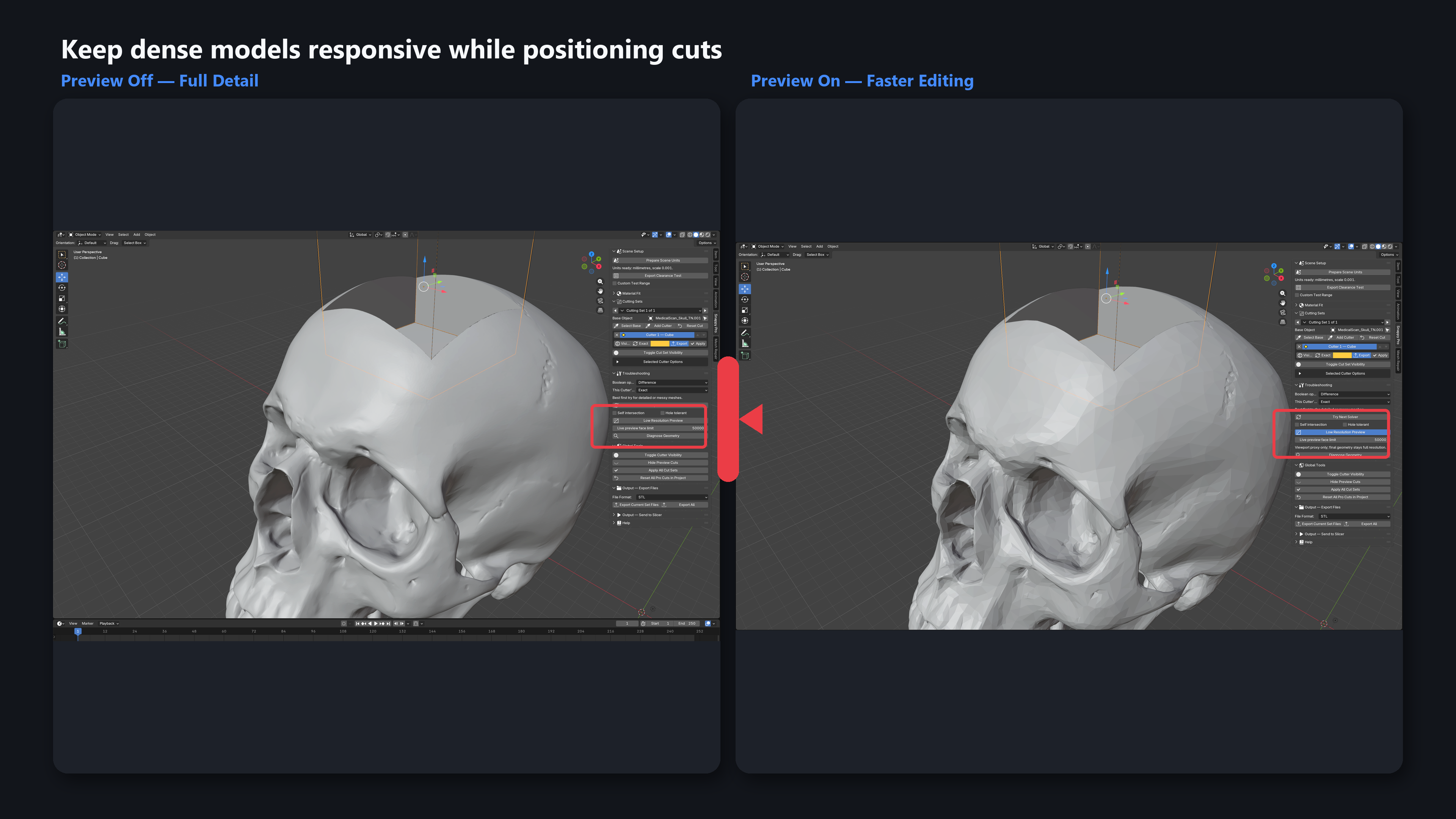1456x819 pixels.
Task: Enable Hole tolerant checkbox in left panel
Action: pos(662,413)
